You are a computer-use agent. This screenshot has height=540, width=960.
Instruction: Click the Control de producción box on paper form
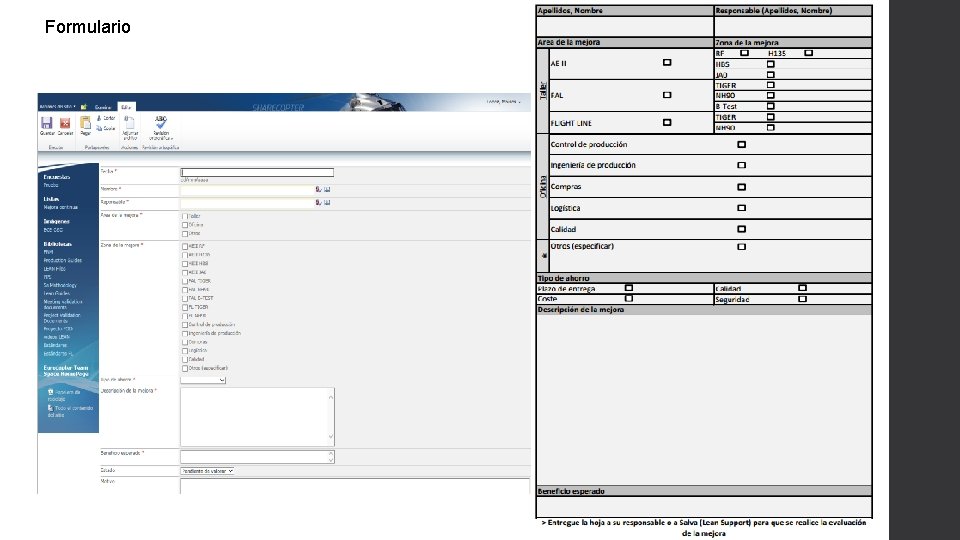pos(741,144)
